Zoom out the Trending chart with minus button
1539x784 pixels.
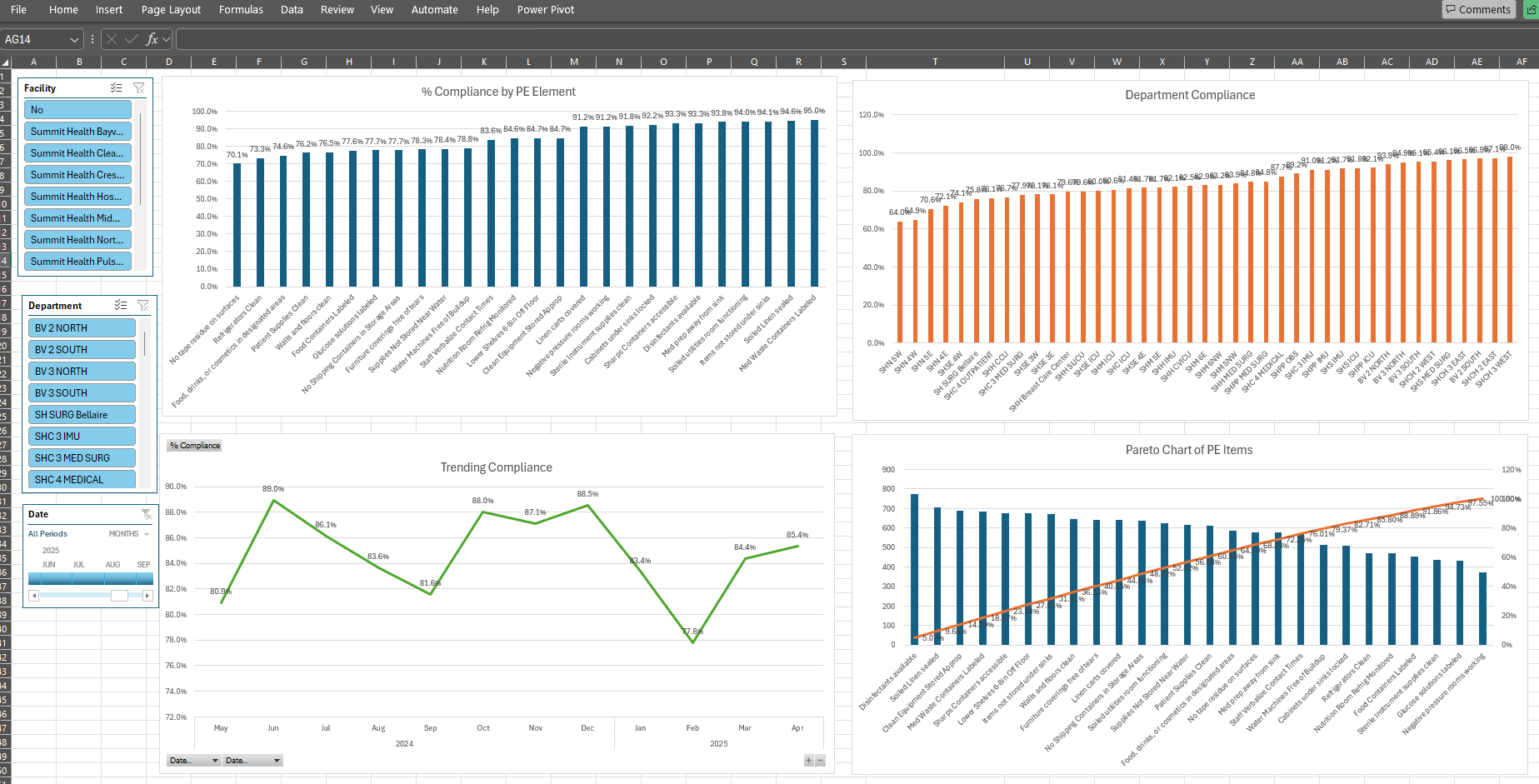(x=820, y=760)
